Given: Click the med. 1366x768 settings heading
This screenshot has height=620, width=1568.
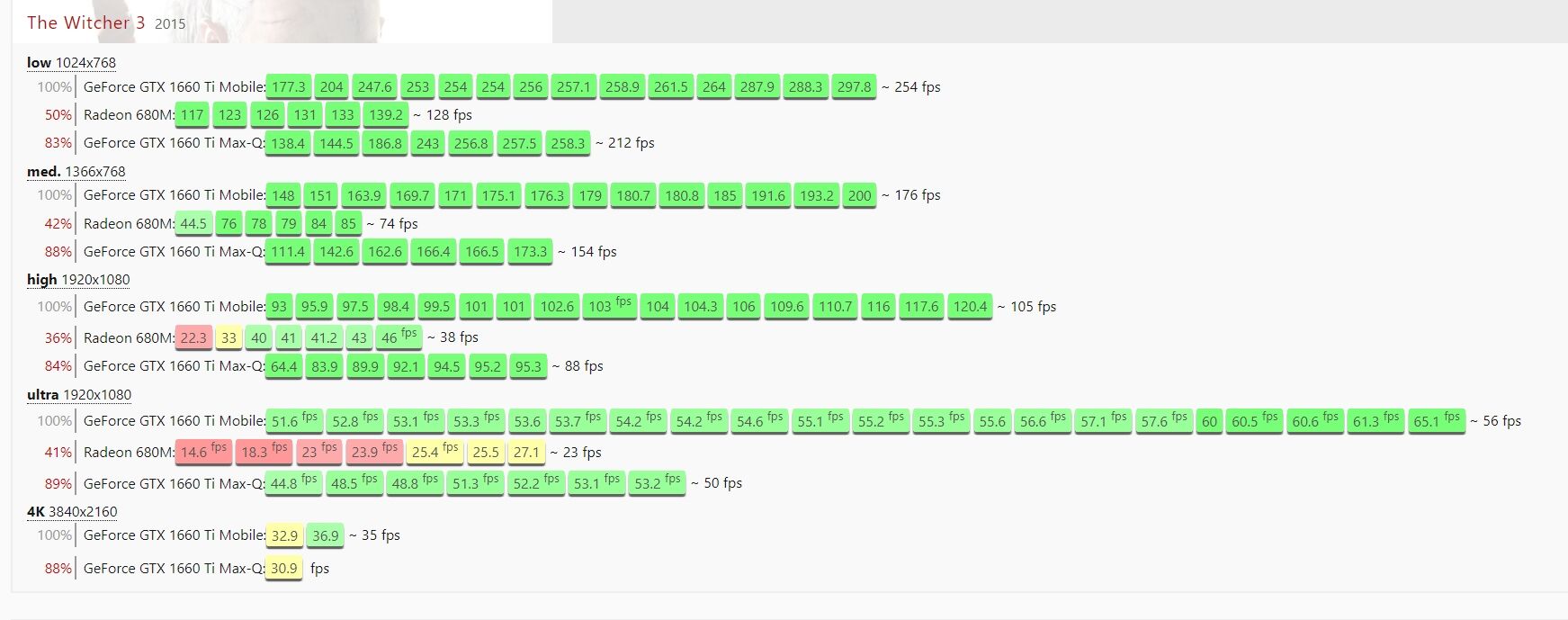Looking at the screenshot, I should (x=76, y=171).
